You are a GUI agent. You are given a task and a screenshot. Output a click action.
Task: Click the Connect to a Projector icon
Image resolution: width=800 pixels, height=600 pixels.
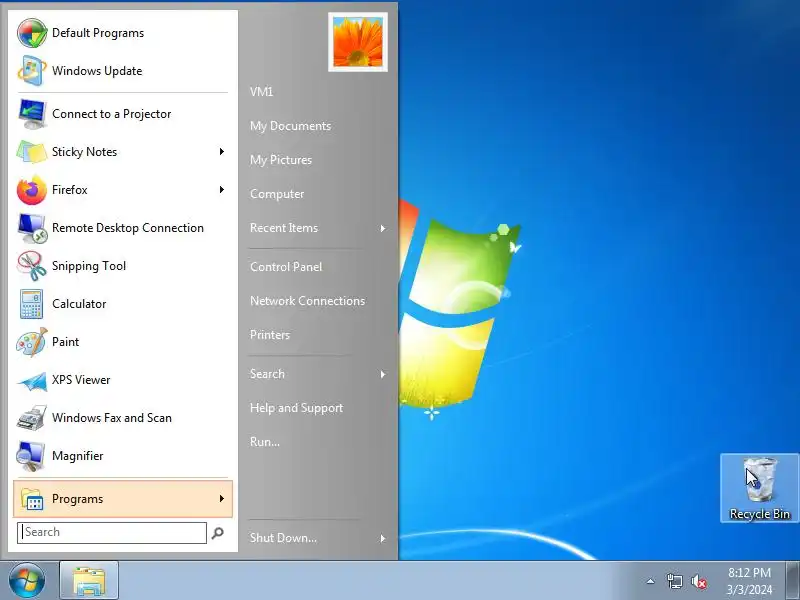[x=32, y=114]
